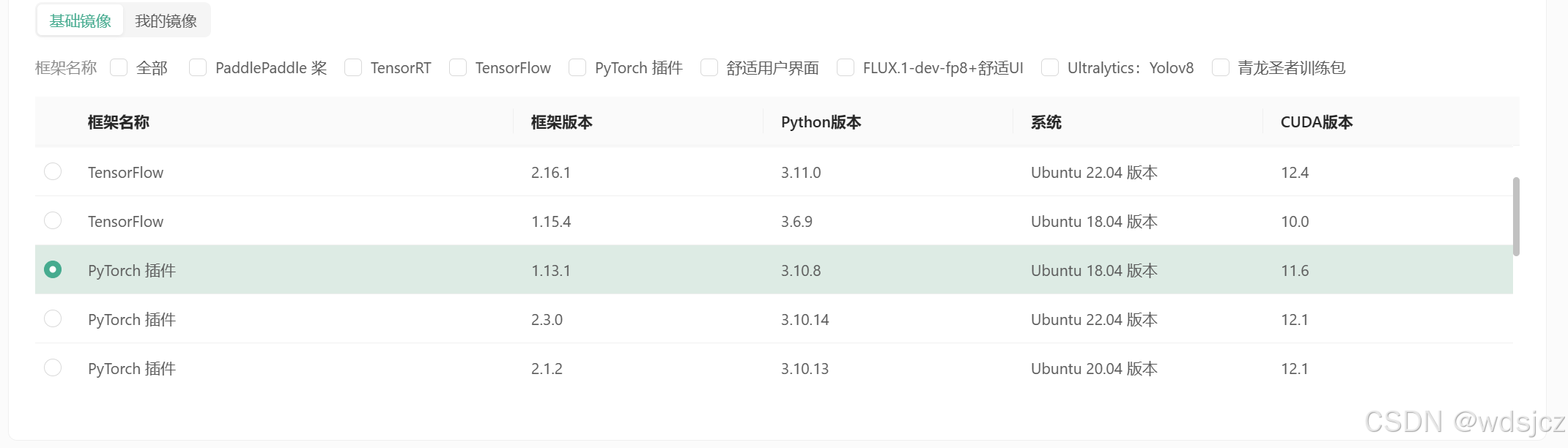Click PyTorch 插件 name in the 2.3.0 row
This screenshot has height=448, width=1568.
(132, 320)
